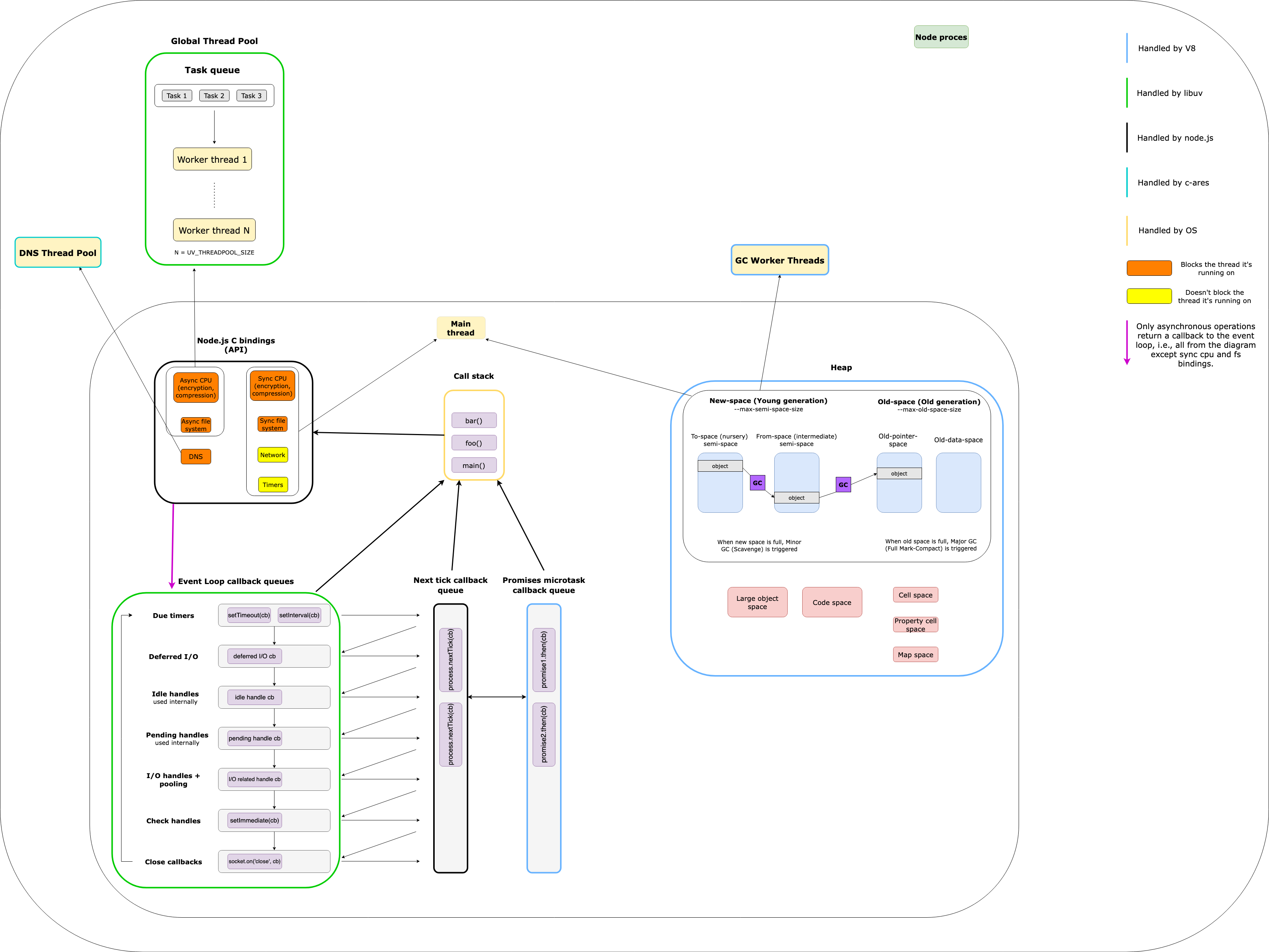Select the deferred I/O cb item

[255, 656]
